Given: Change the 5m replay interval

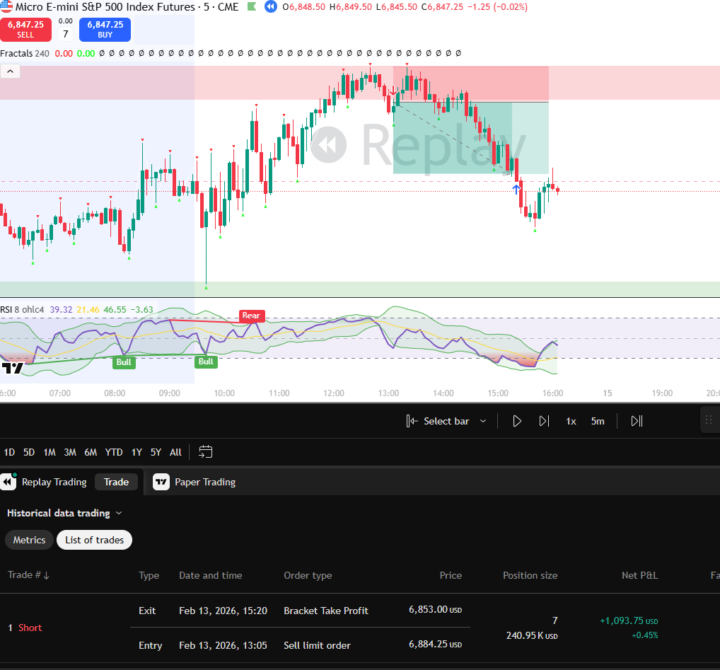Looking at the screenshot, I should (x=597, y=421).
